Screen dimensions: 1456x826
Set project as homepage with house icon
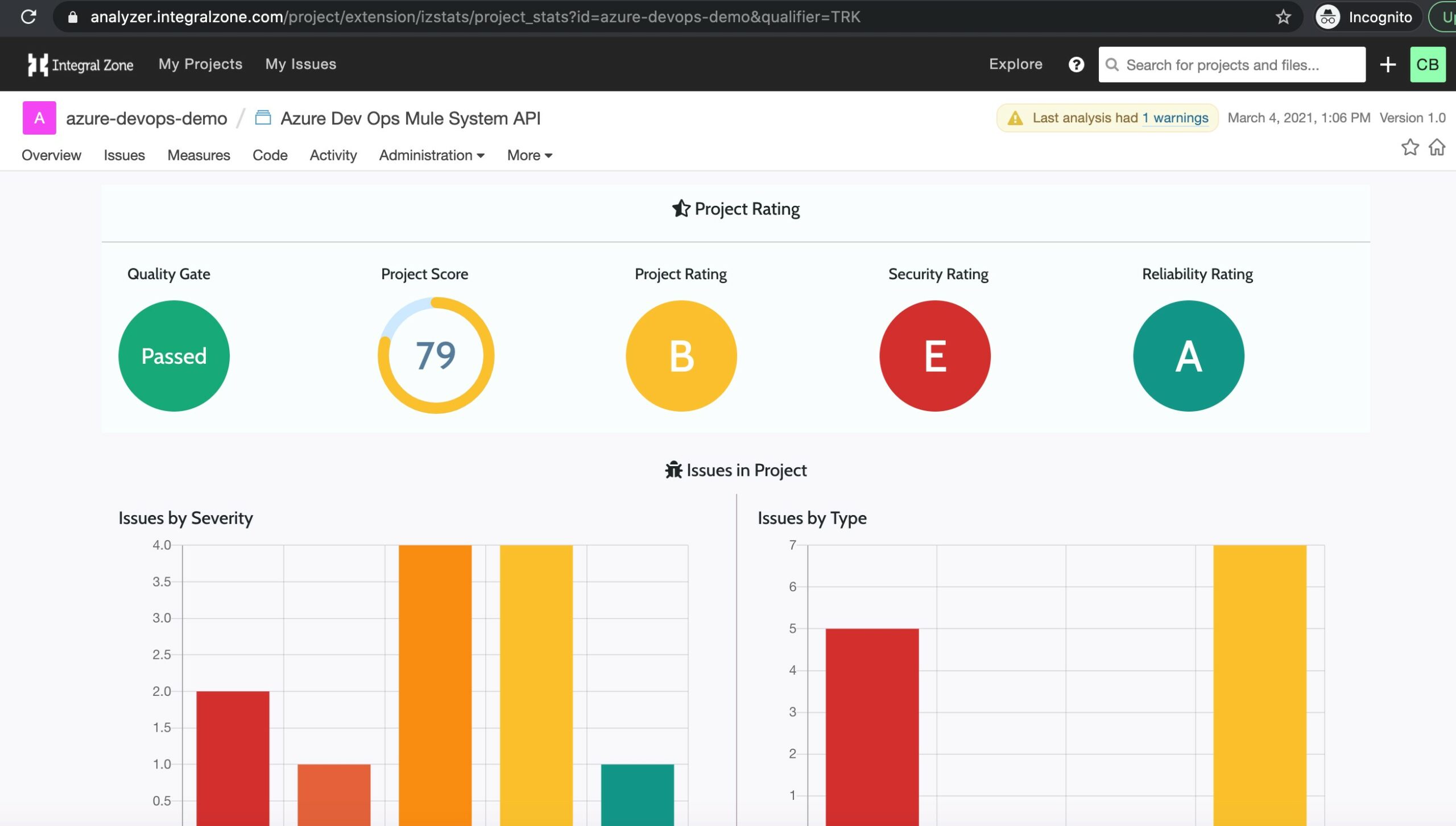pyautogui.click(x=1437, y=147)
